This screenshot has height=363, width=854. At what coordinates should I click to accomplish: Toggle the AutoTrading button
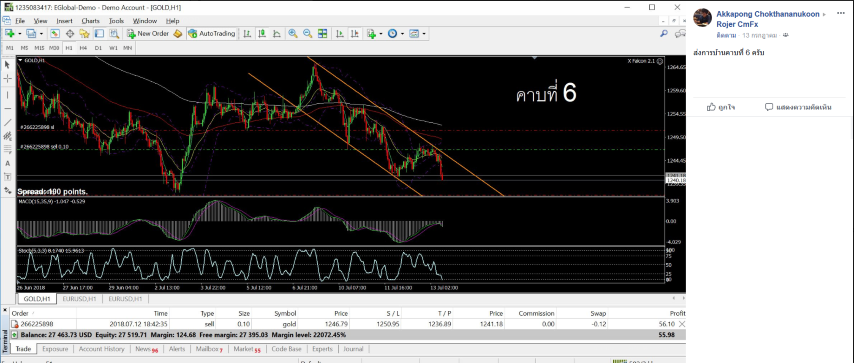click(x=211, y=34)
